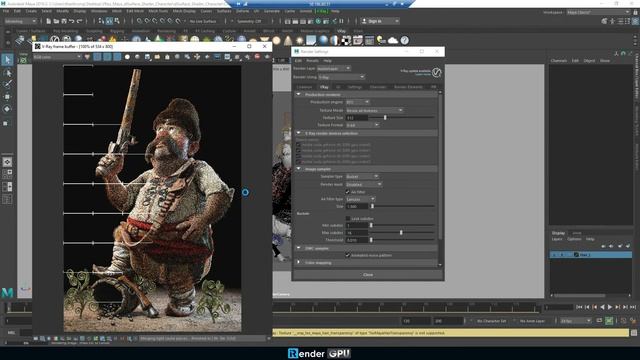
Task: Open the Channels menu in the Channel Box
Action: coord(558,60)
